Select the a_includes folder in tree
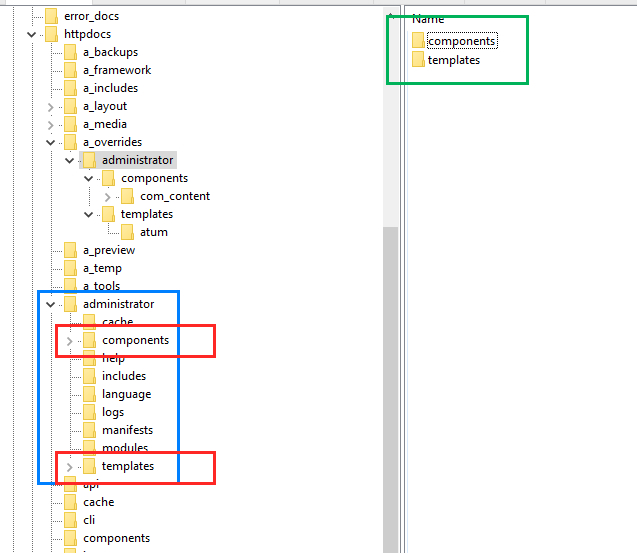Image resolution: width=637 pixels, height=553 pixels. (x=110, y=88)
